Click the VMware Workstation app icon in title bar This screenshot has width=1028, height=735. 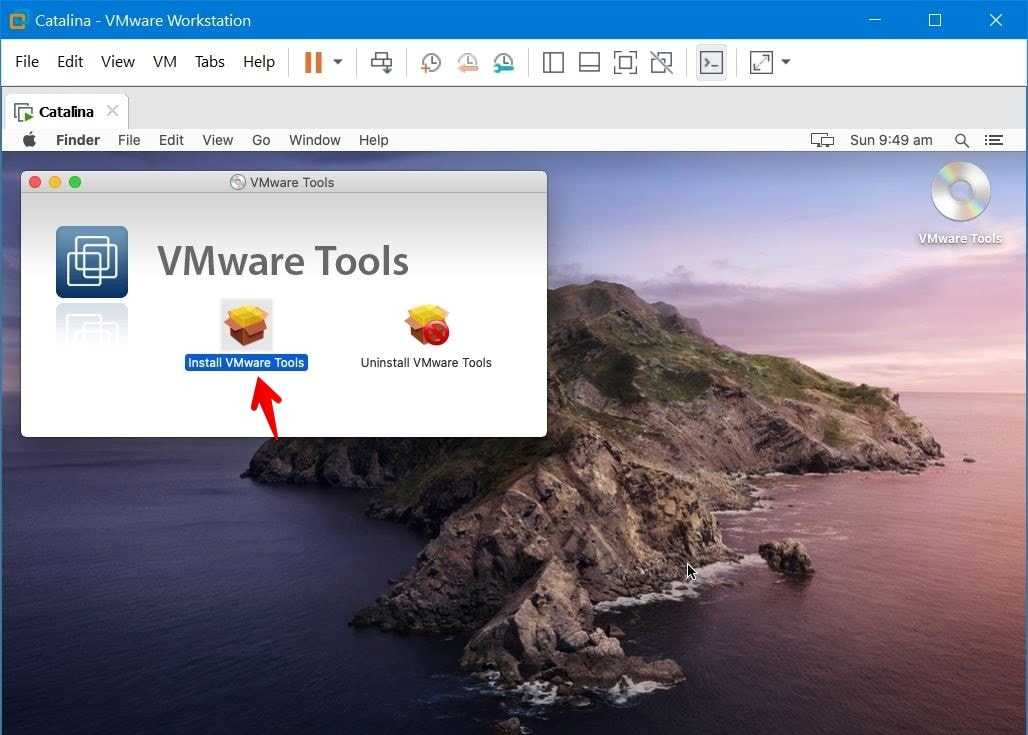[x=18, y=20]
